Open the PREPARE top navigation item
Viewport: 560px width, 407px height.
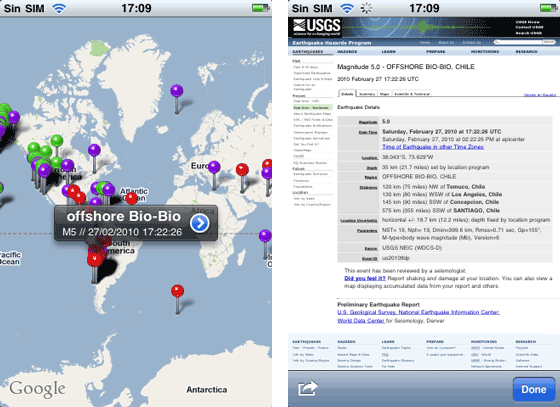[x=436, y=52]
